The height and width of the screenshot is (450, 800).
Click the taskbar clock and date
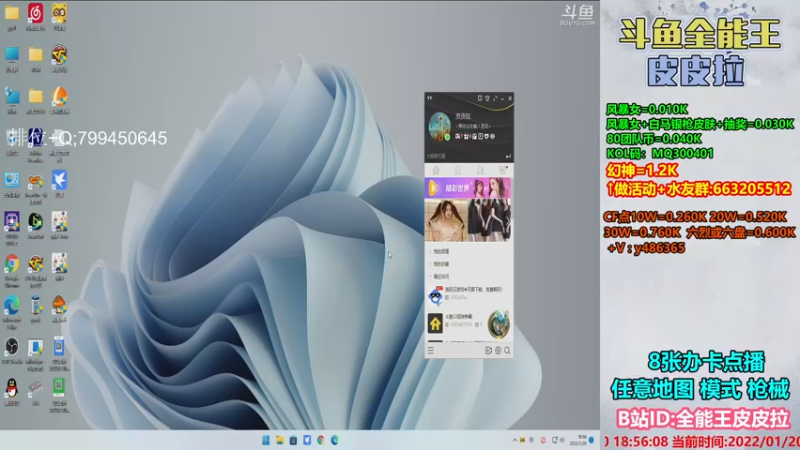pyautogui.click(x=578, y=440)
